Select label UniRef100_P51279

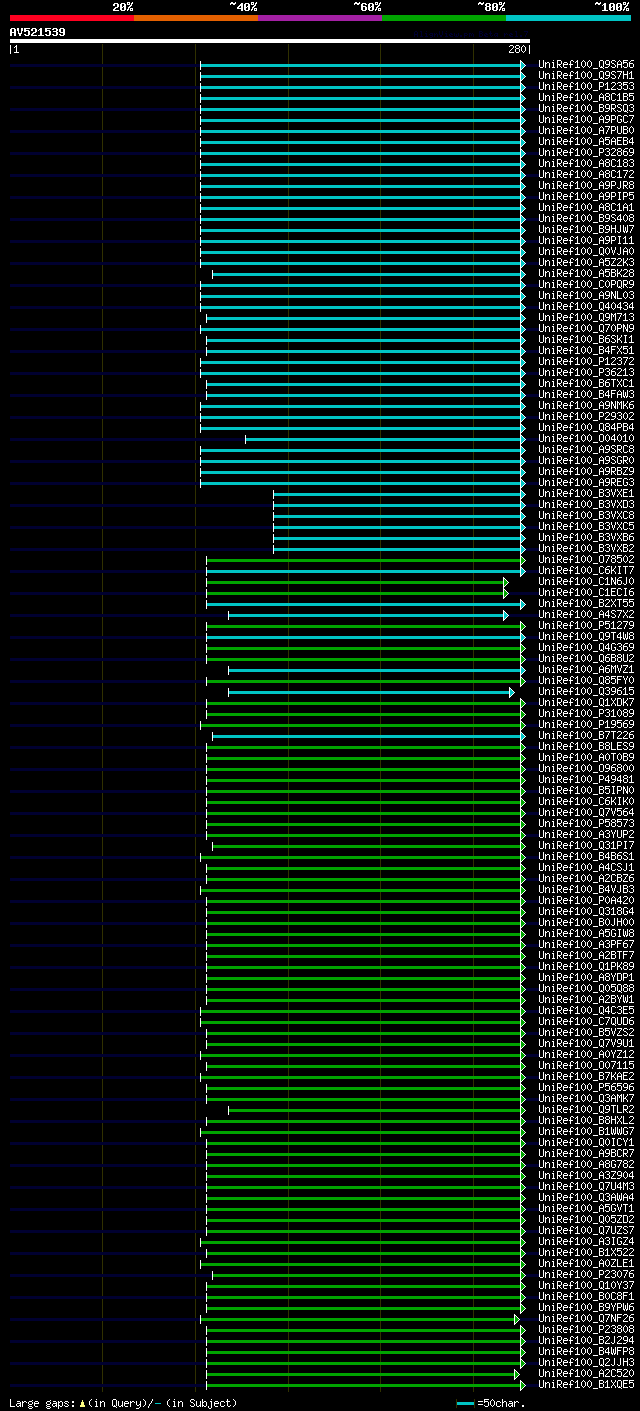(x=586, y=625)
